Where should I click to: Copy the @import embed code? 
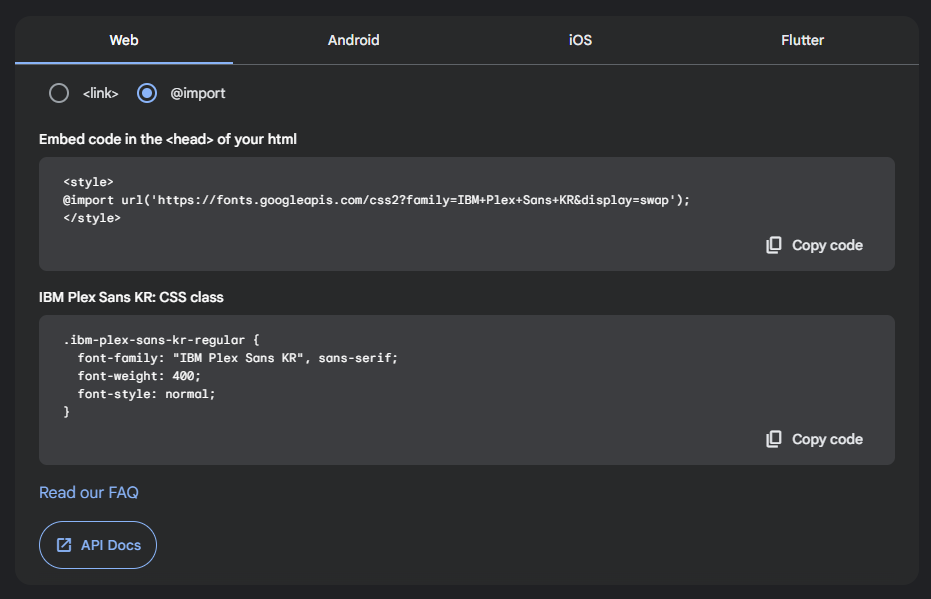(x=814, y=245)
